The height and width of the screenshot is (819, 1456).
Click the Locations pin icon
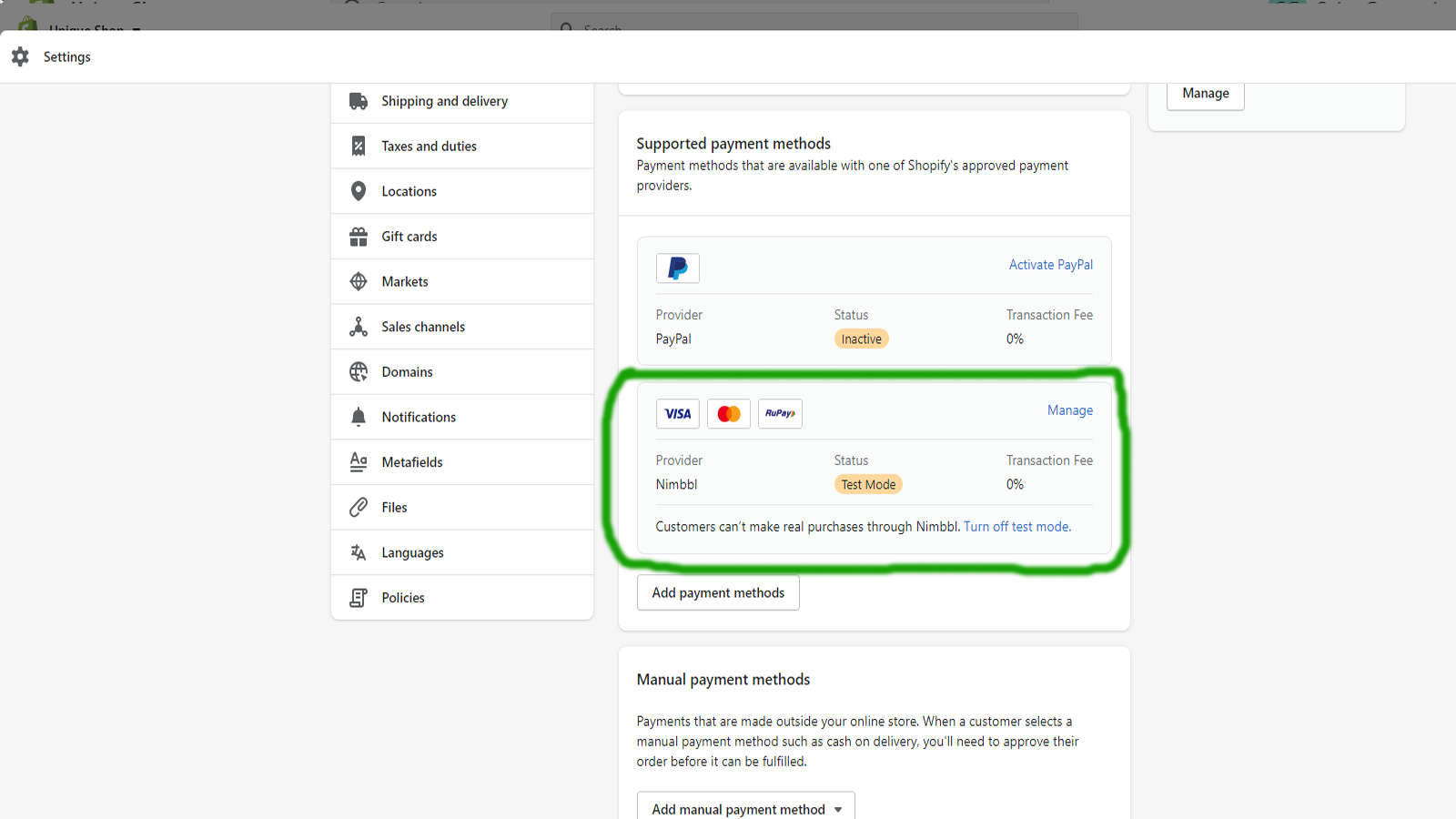(x=359, y=191)
